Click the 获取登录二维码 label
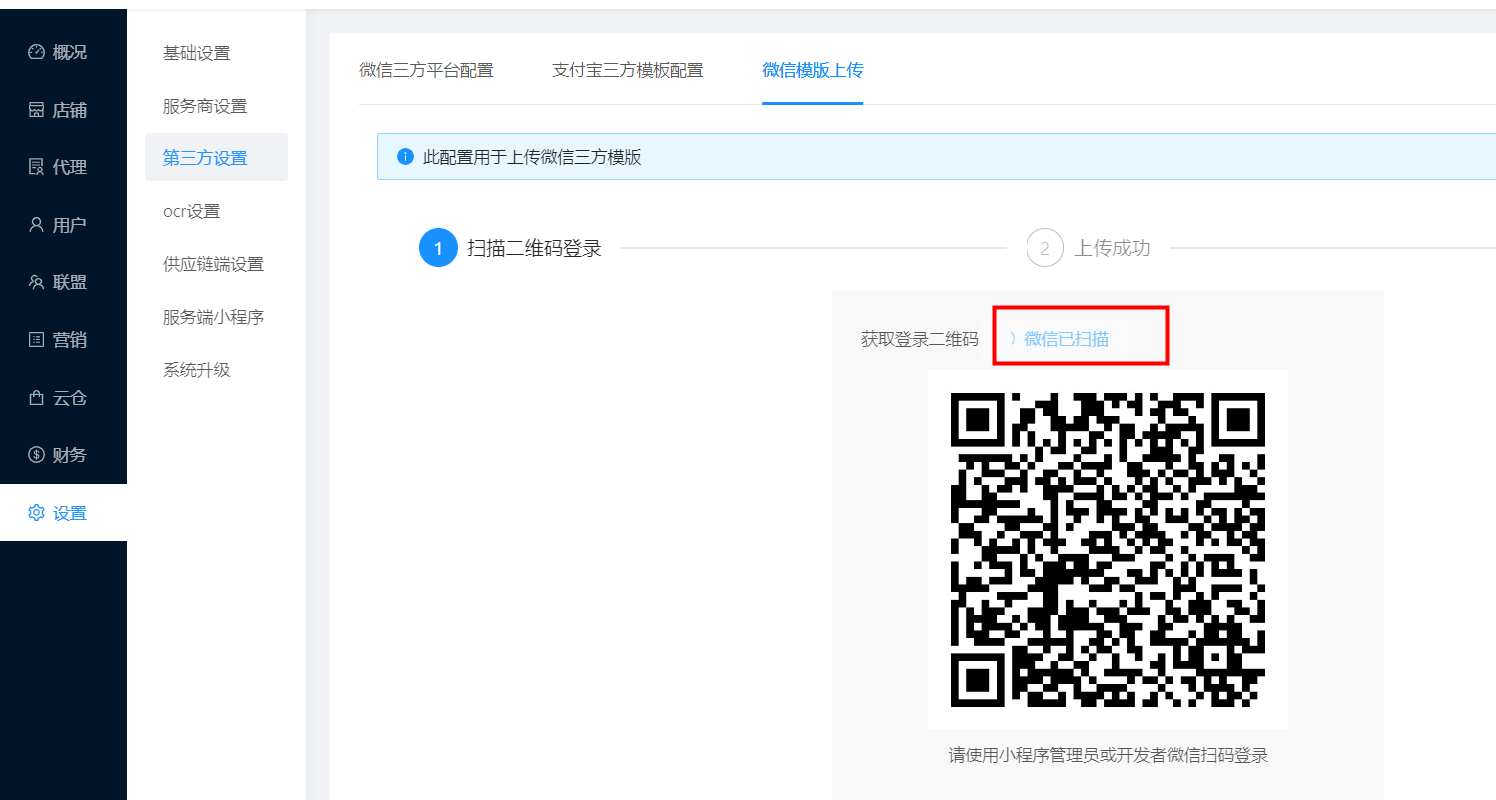 [x=920, y=339]
